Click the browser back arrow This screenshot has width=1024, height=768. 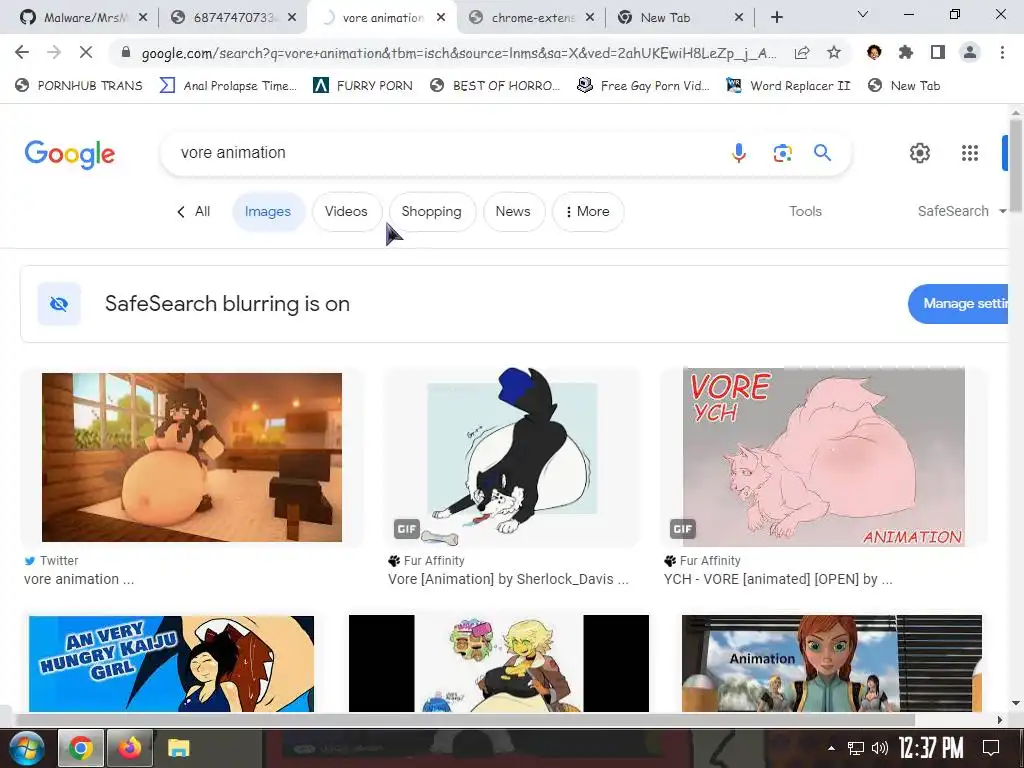pyautogui.click(x=22, y=52)
